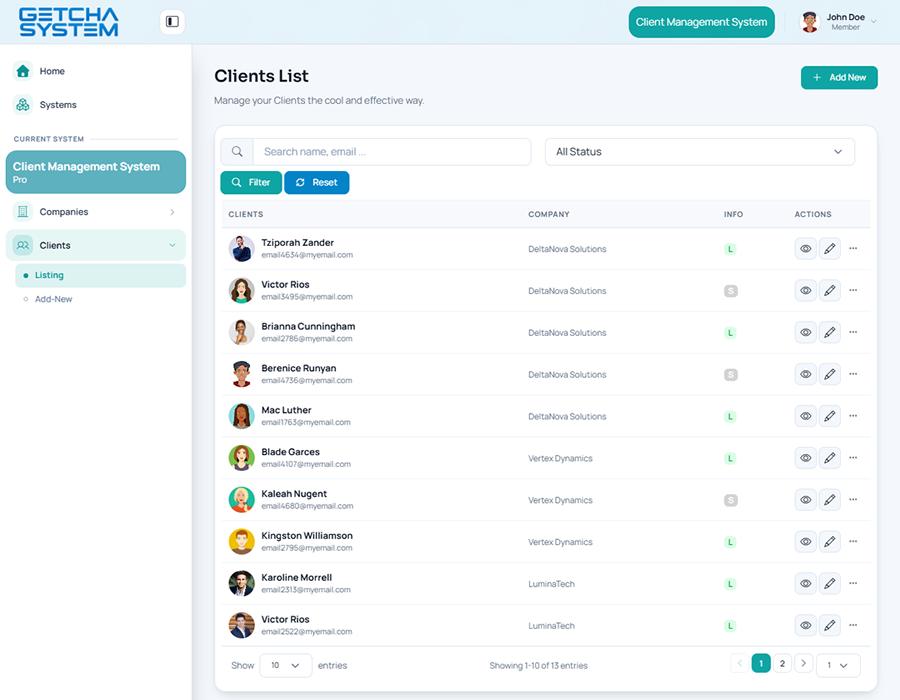View Kaleab Nugent using the eye action
The width and height of the screenshot is (900, 700).
click(x=805, y=500)
